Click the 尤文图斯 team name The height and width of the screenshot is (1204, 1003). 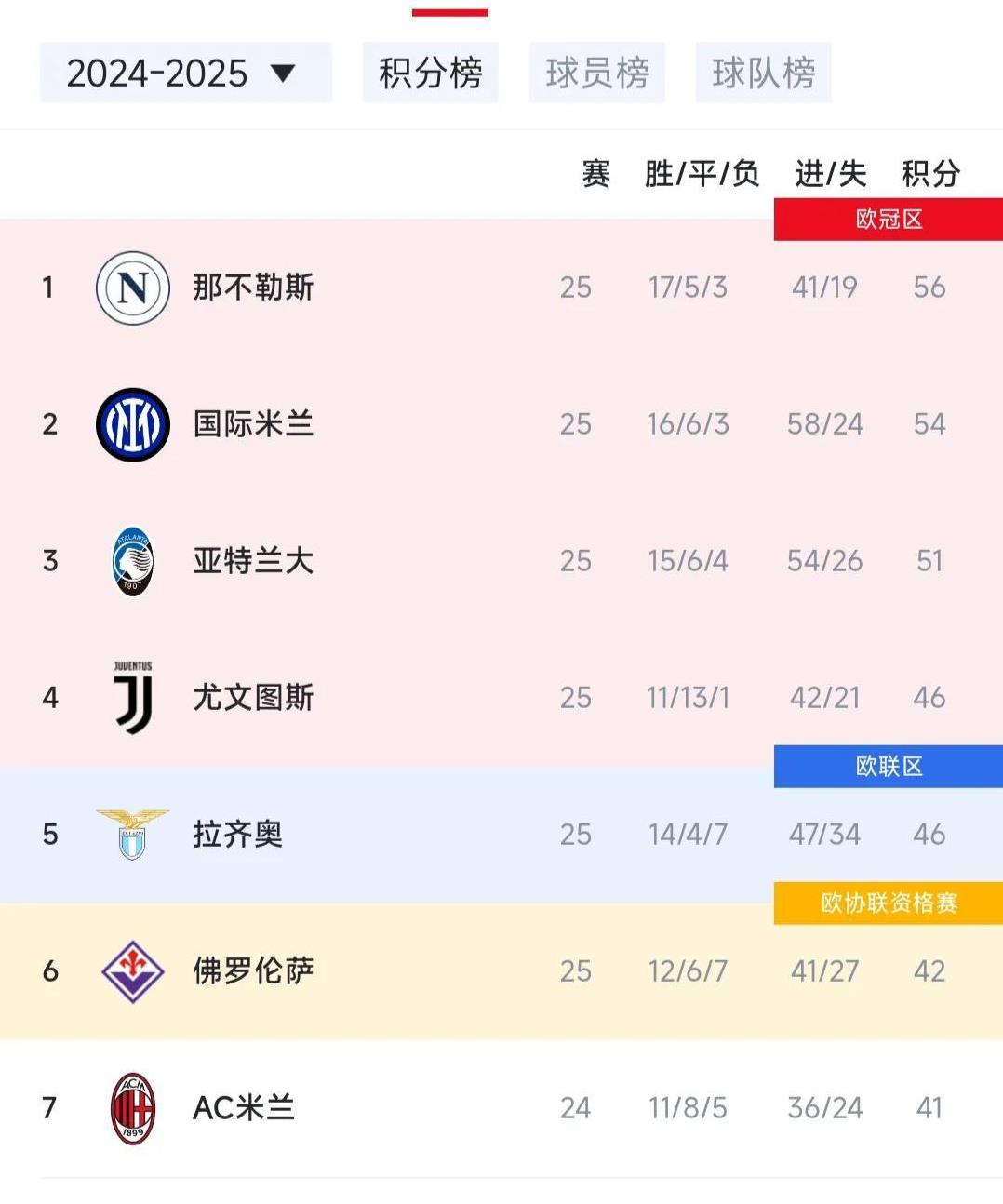coord(255,697)
